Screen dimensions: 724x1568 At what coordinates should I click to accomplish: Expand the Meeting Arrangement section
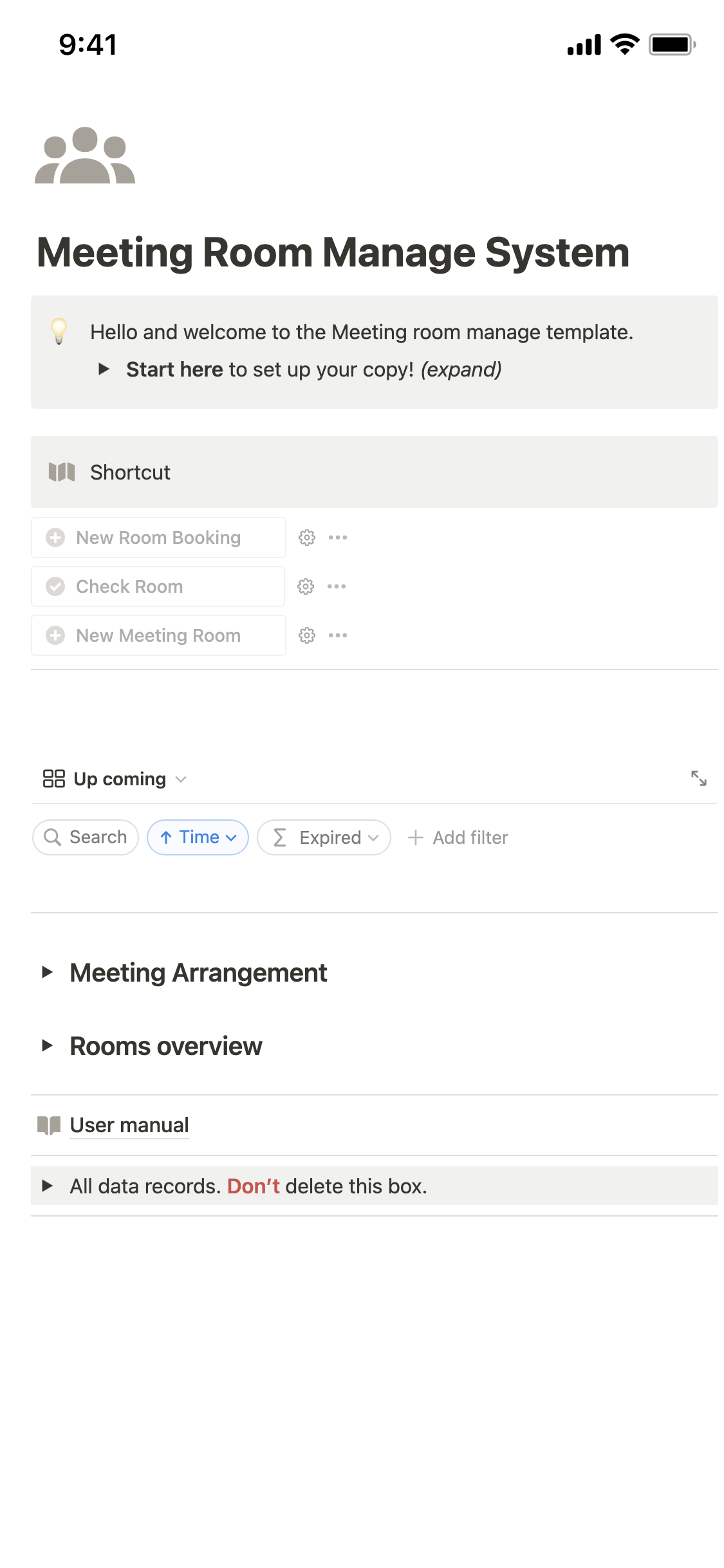(x=49, y=973)
